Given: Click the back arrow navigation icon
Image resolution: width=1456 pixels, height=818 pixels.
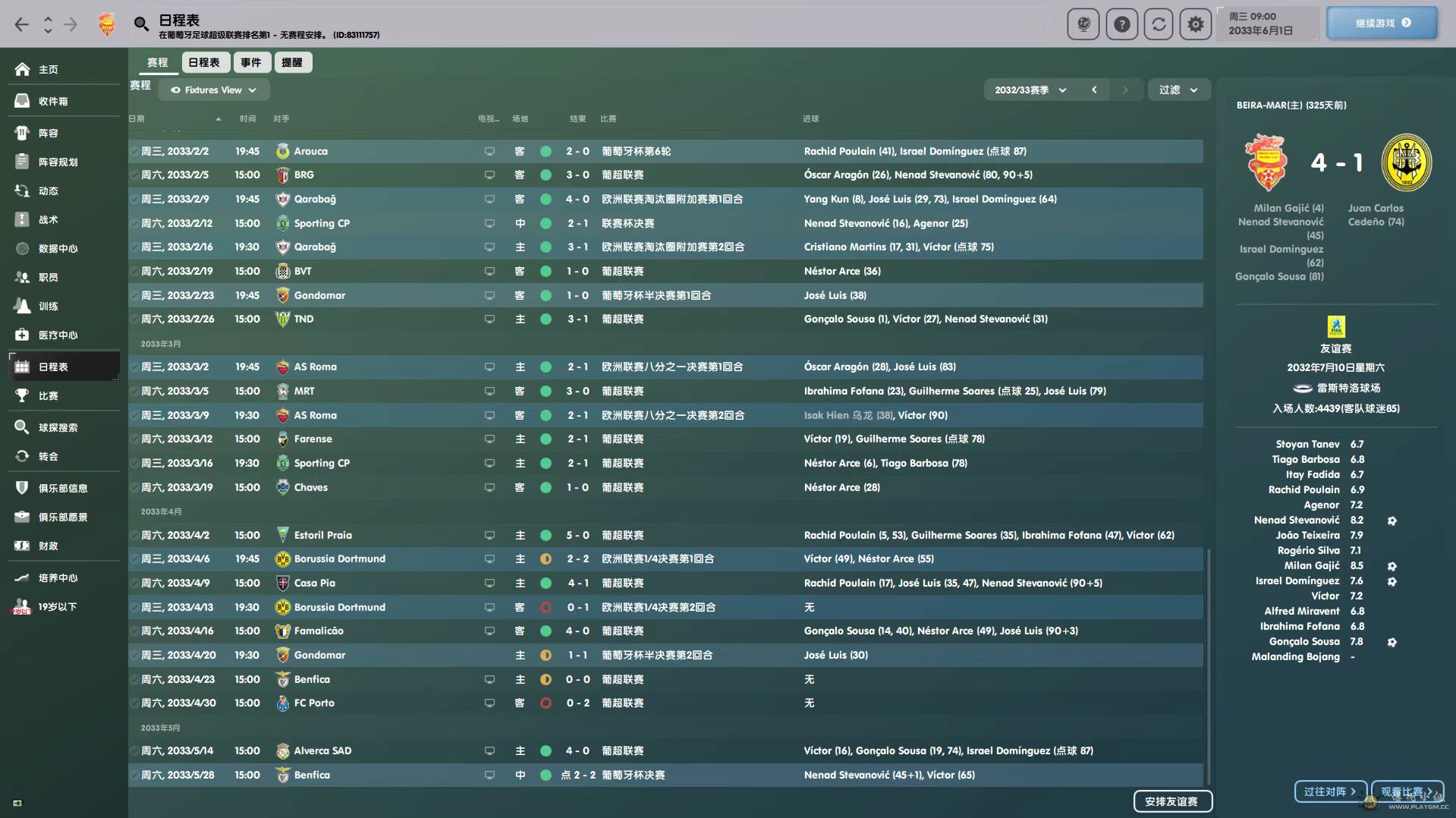Looking at the screenshot, I should pos(22,24).
